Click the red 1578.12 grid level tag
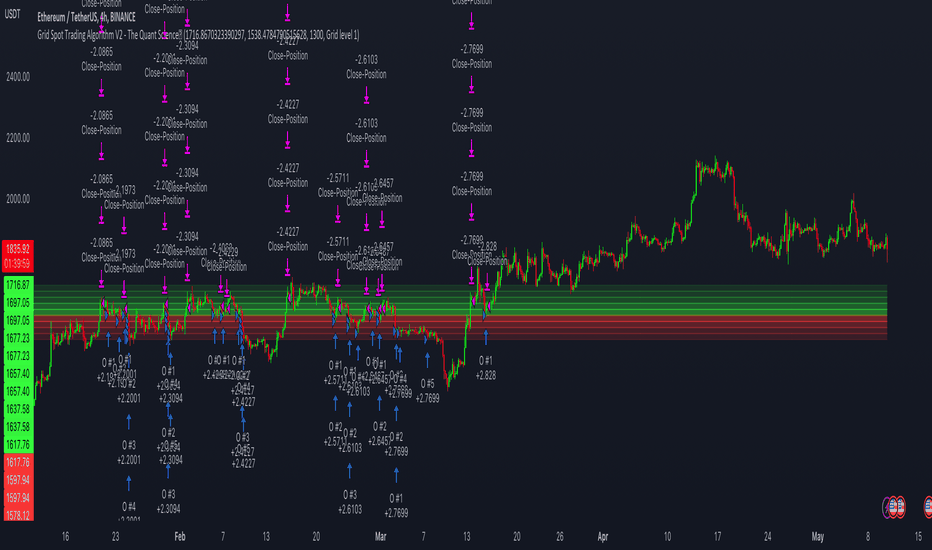The height and width of the screenshot is (550, 932). (18, 515)
